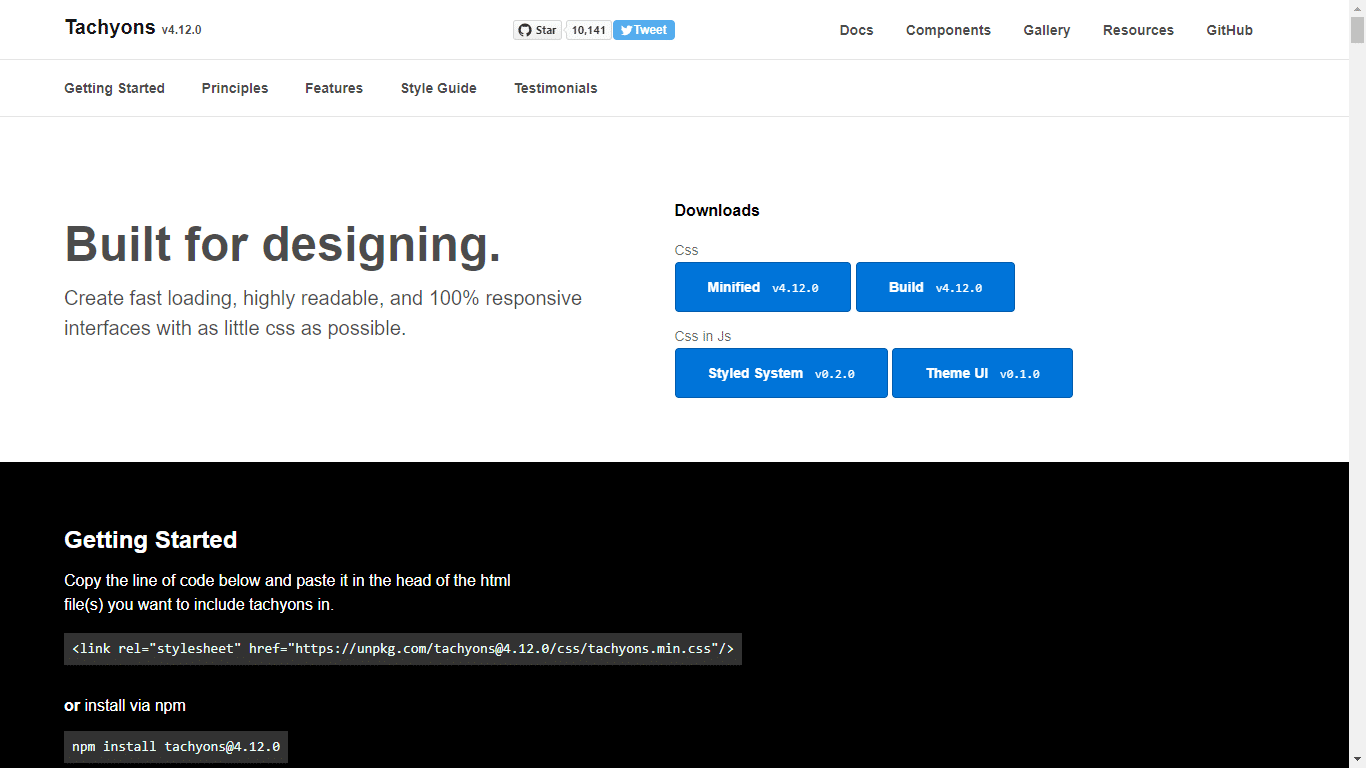The image size is (1366, 768).
Task: Click the Build v4.12.0 button
Action: tap(934, 287)
